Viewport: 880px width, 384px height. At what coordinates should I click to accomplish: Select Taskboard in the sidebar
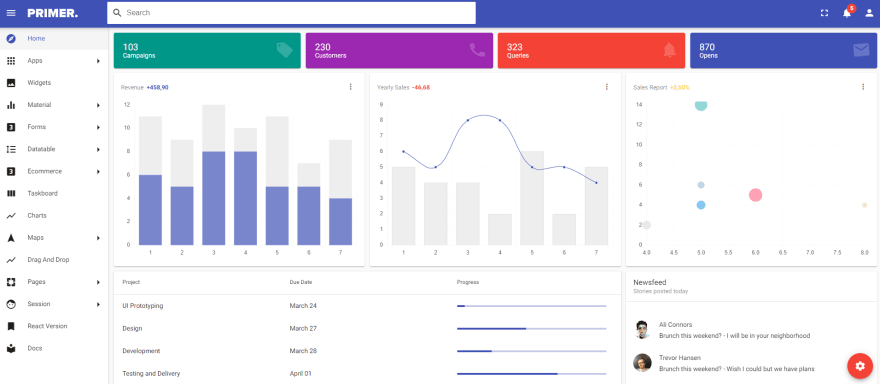pyautogui.click(x=54, y=194)
